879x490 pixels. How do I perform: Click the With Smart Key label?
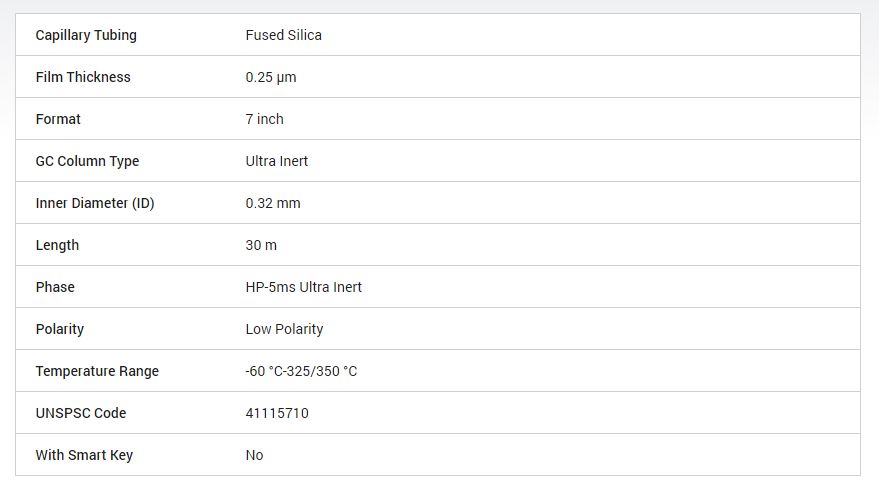(84, 455)
